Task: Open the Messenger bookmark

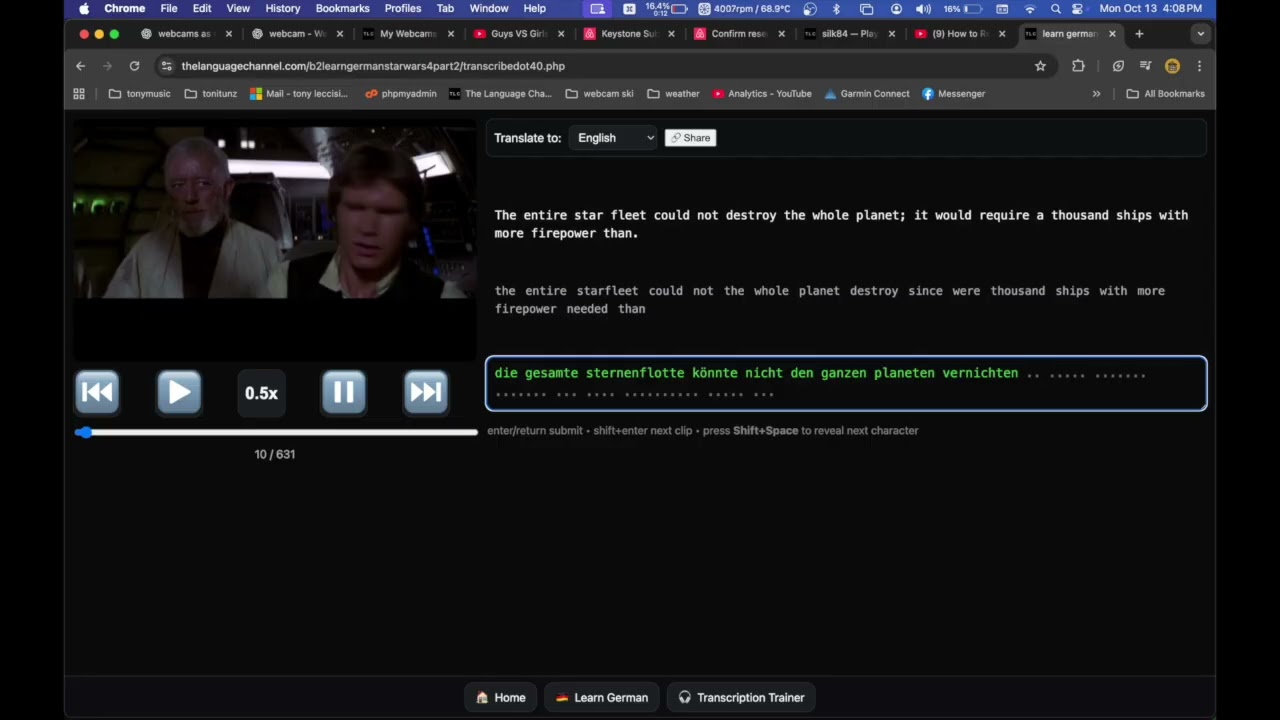Action: coord(953,94)
